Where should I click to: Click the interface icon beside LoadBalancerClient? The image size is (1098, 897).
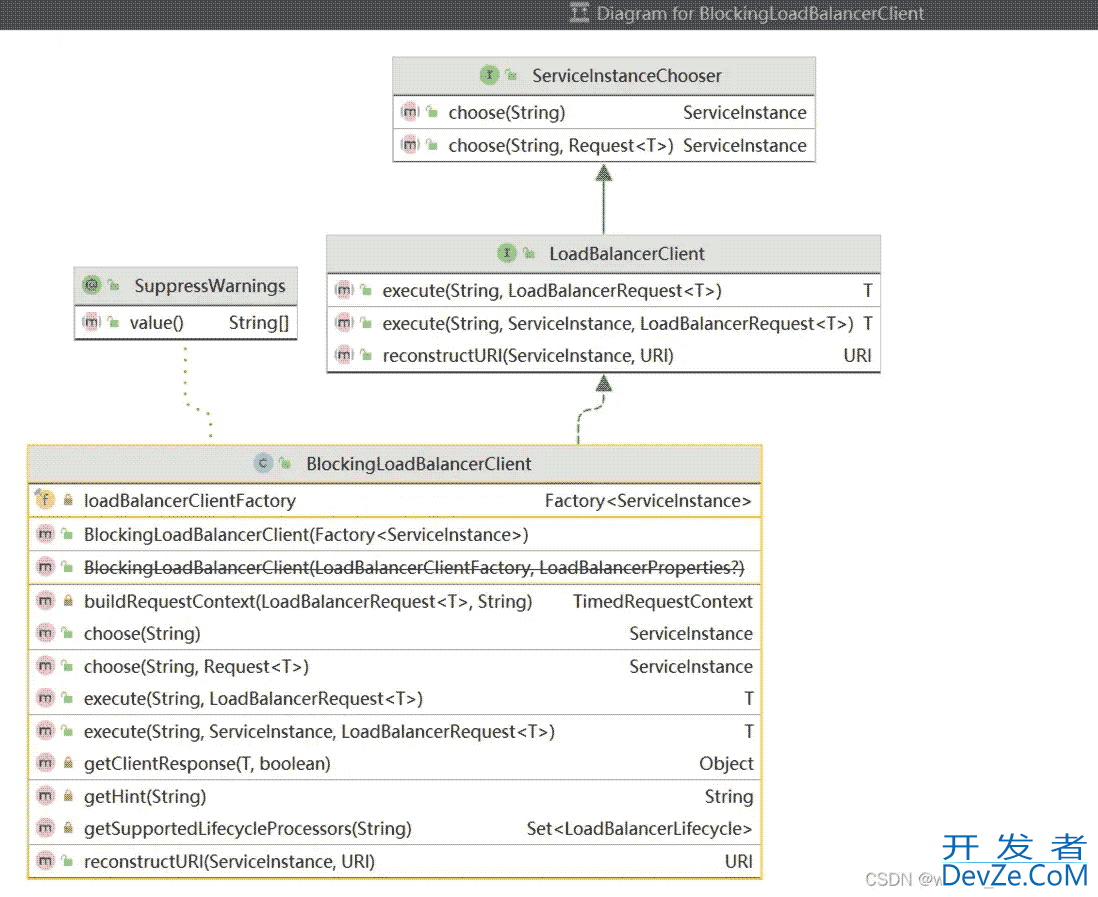pos(506,253)
